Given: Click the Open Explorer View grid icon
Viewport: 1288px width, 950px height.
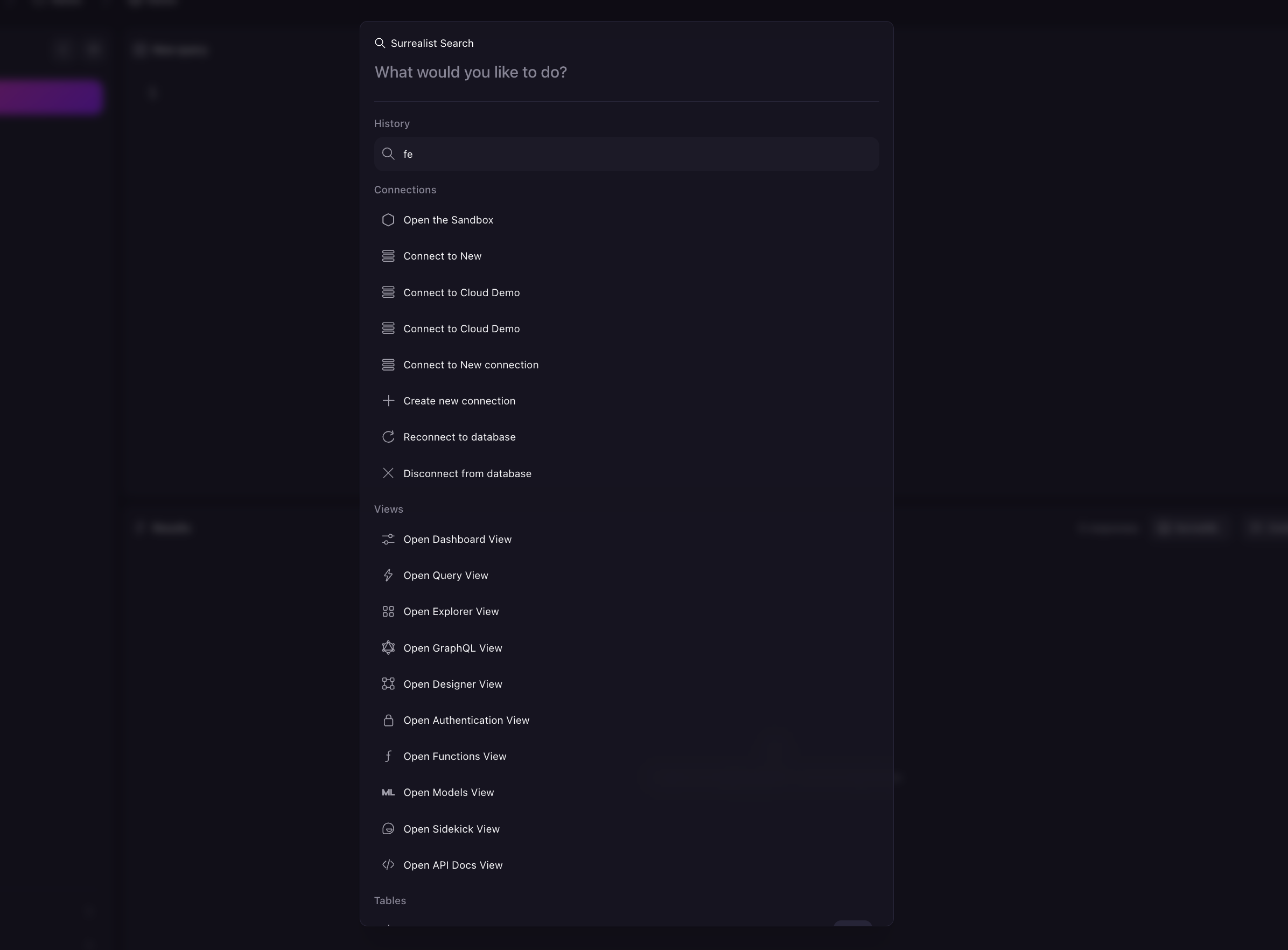Looking at the screenshot, I should [x=388, y=611].
